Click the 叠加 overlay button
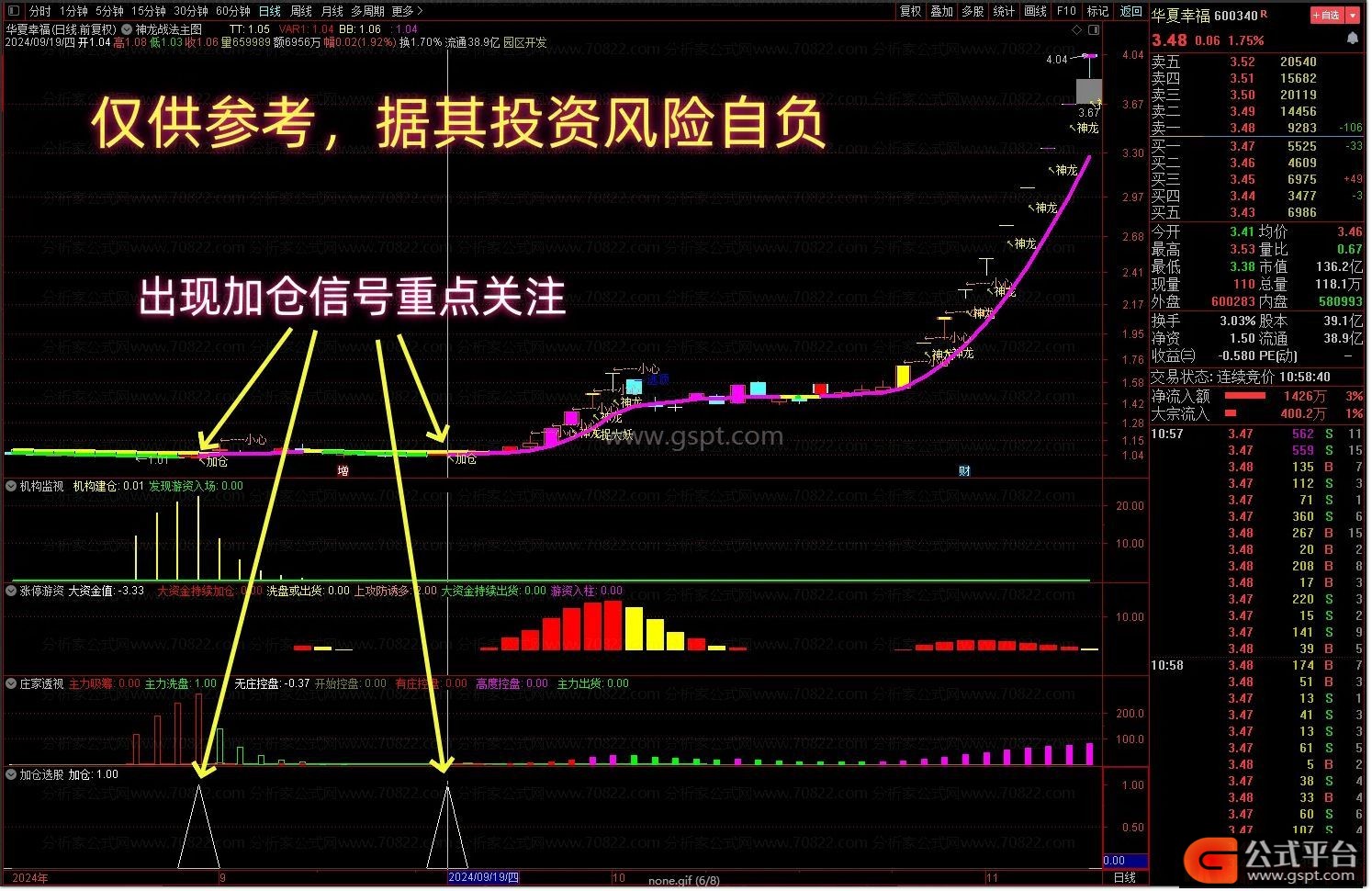The height and width of the screenshot is (891, 1372). (941, 11)
